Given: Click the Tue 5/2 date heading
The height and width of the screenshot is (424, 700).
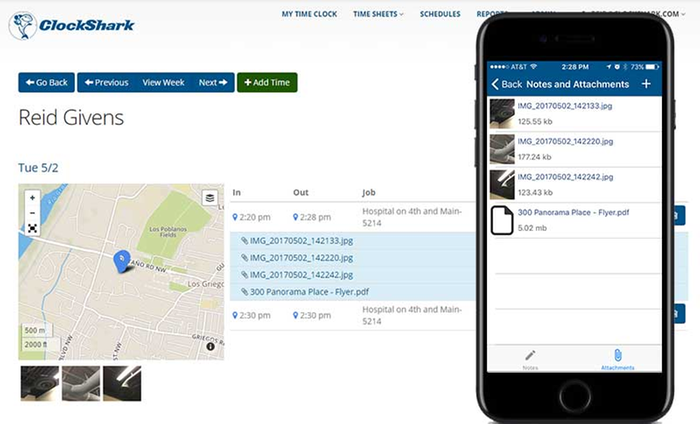Looking at the screenshot, I should click(x=38, y=168).
